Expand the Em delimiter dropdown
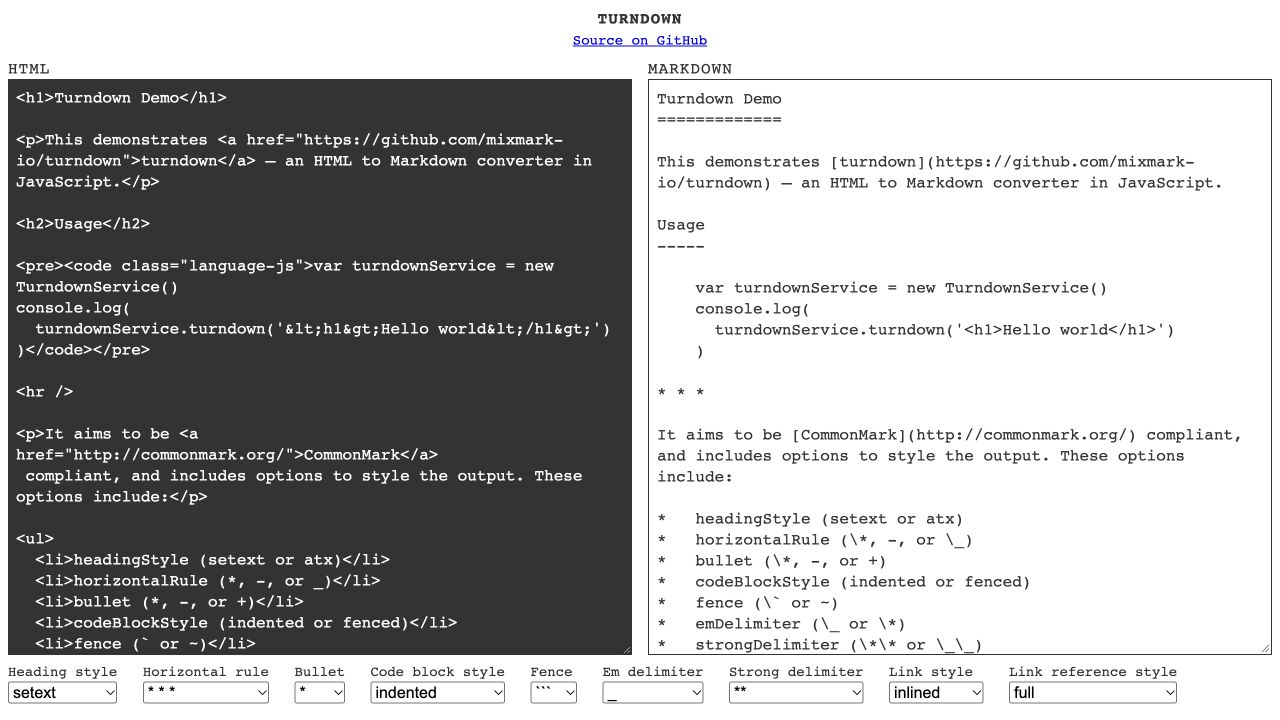The image size is (1280, 720). pyautogui.click(x=653, y=692)
